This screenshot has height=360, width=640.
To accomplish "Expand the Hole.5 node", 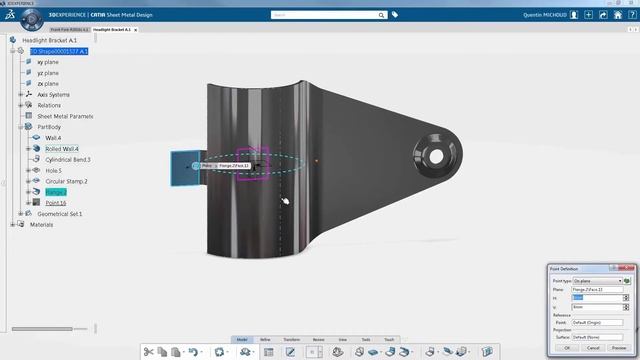I will pos(28,171).
